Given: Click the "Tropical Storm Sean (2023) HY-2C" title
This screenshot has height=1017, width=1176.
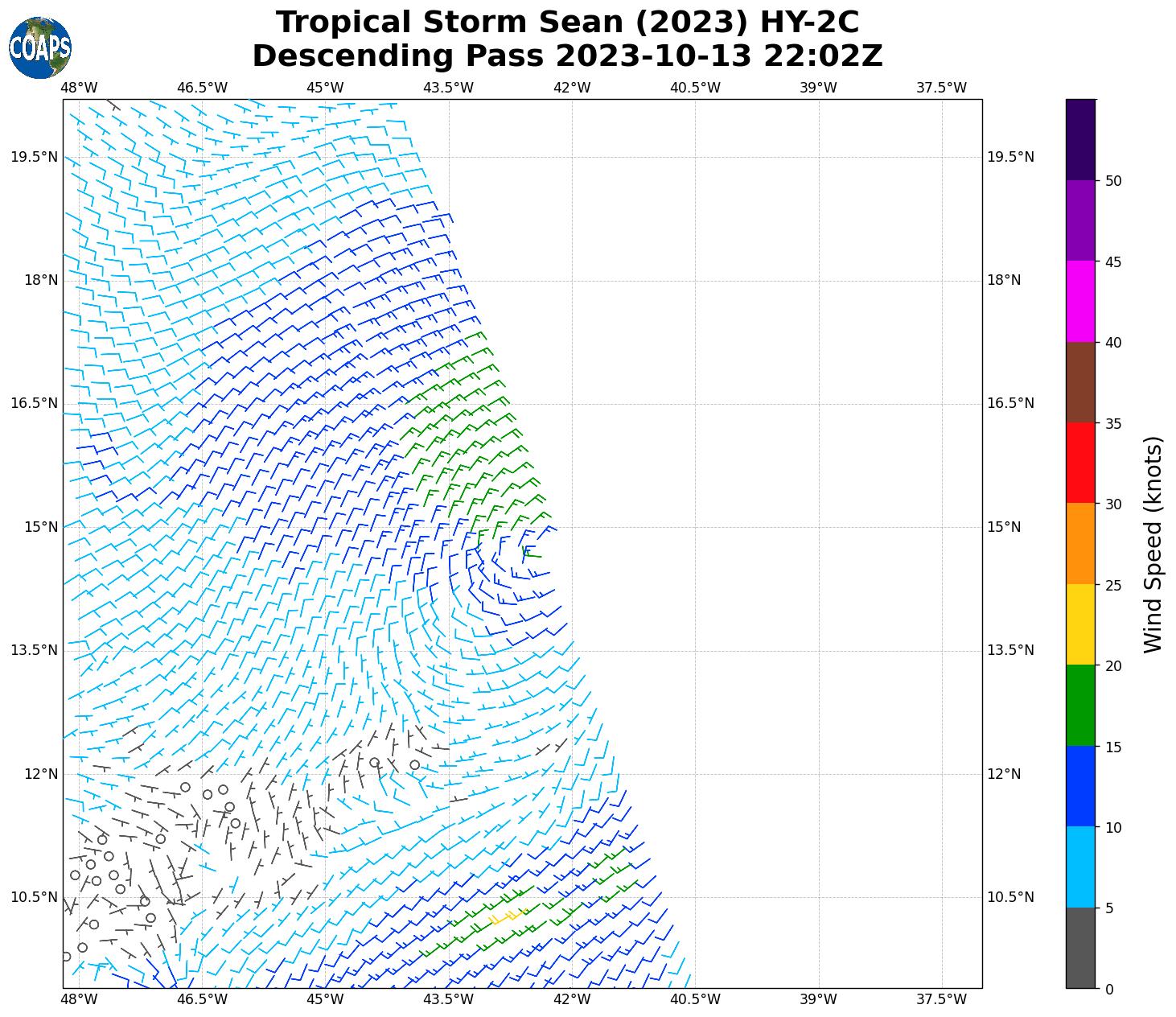Looking at the screenshot, I should (x=567, y=23).
